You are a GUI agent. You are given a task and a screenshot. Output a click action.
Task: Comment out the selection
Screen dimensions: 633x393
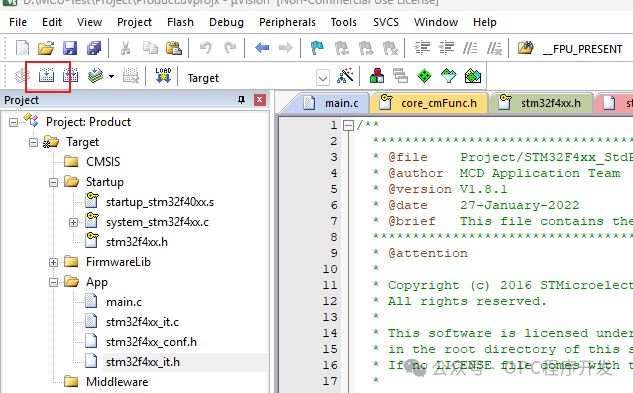tap(470, 48)
